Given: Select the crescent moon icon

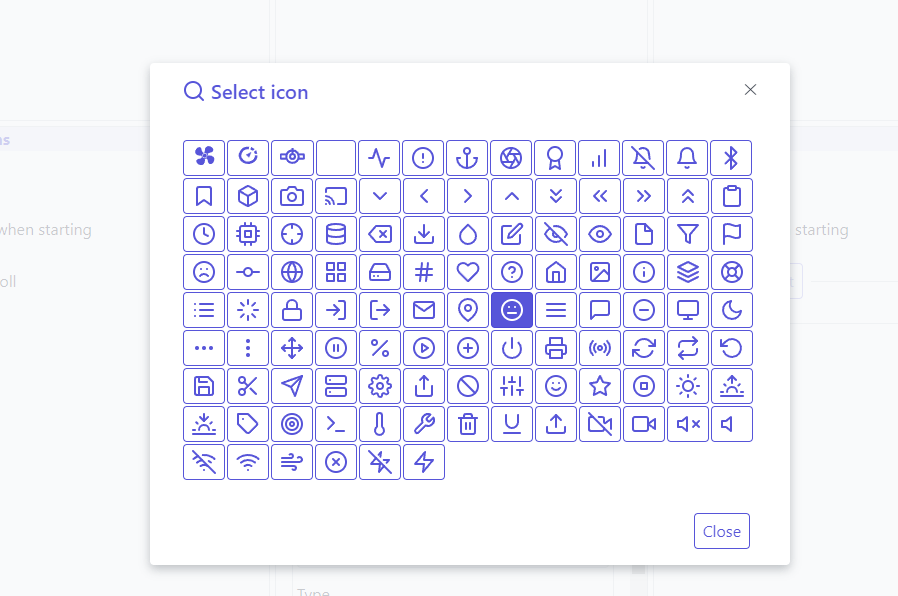Looking at the screenshot, I should point(732,310).
